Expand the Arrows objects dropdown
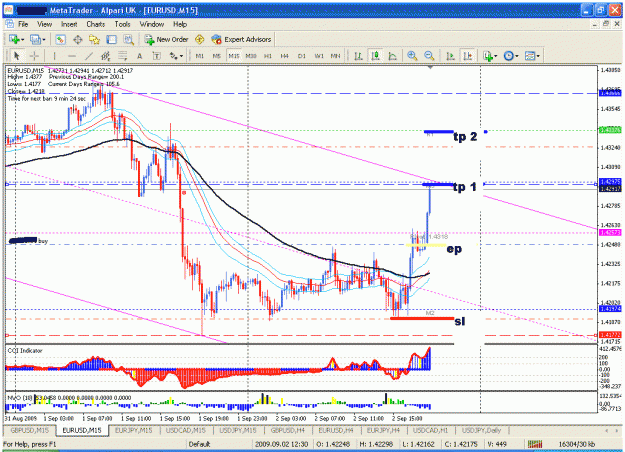The width and height of the screenshot is (625, 452). pos(181,56)
